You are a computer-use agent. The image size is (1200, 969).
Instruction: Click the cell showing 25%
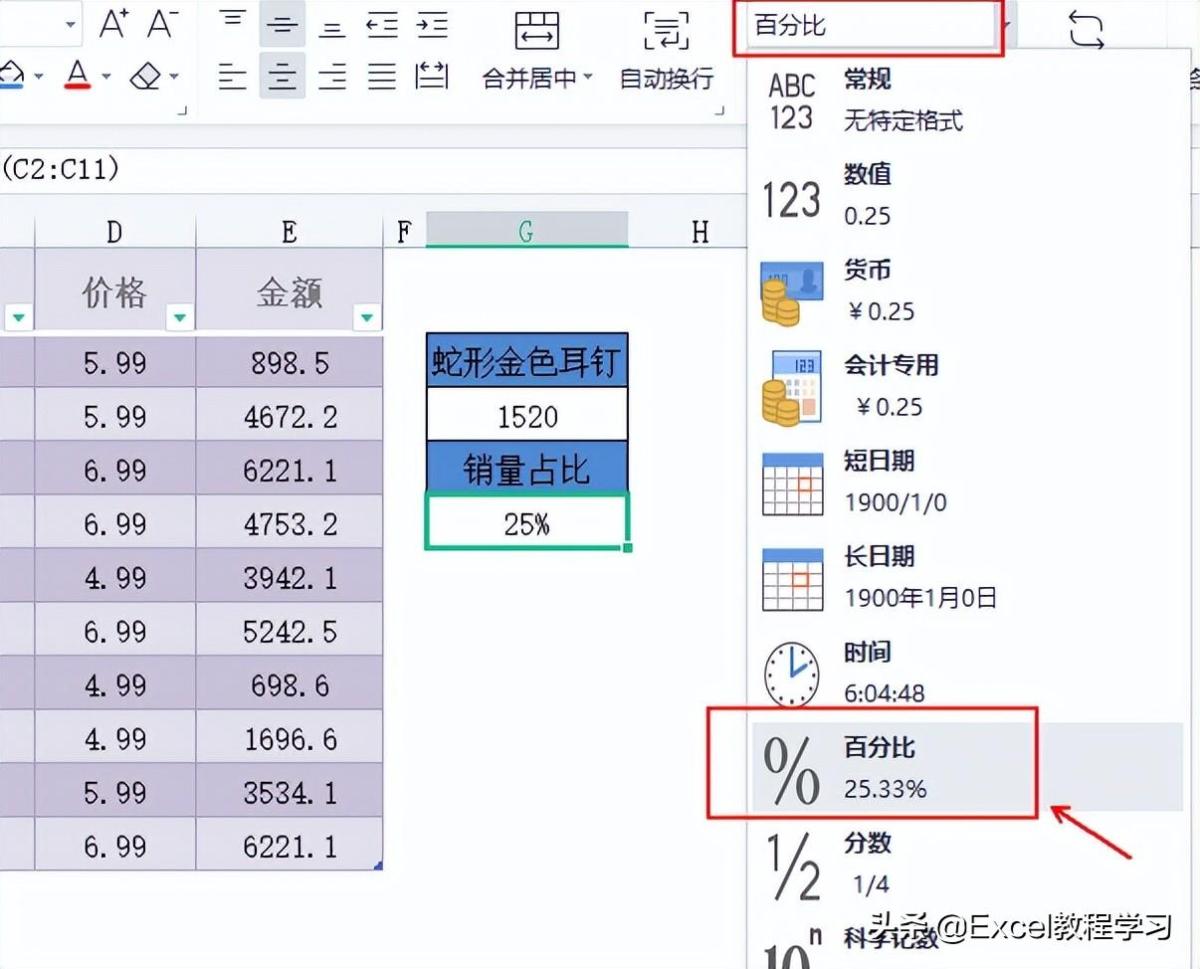coord(526,522)
